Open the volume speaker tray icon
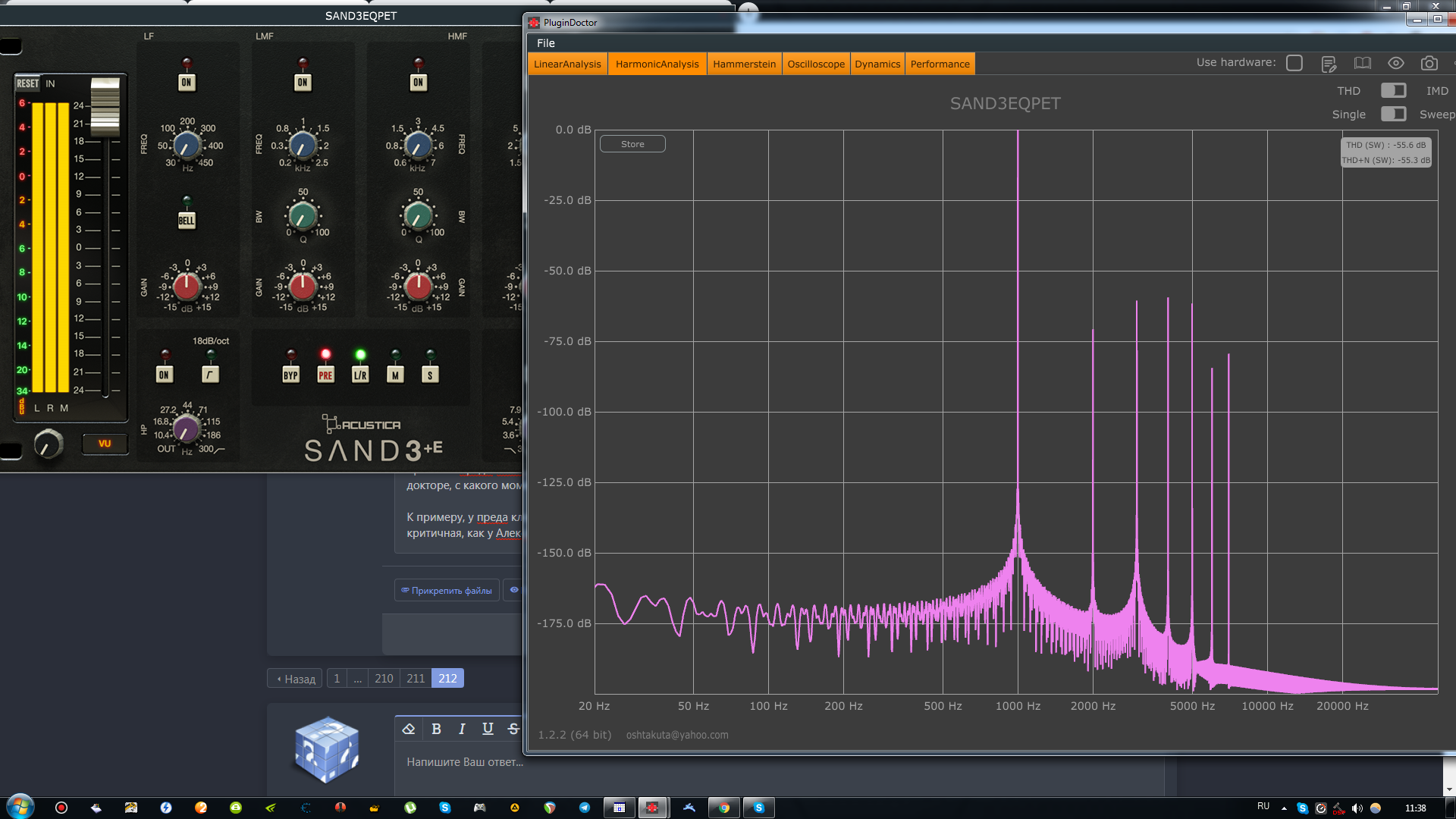This screenshot has width=1456, height=819. pos(1357,808)
